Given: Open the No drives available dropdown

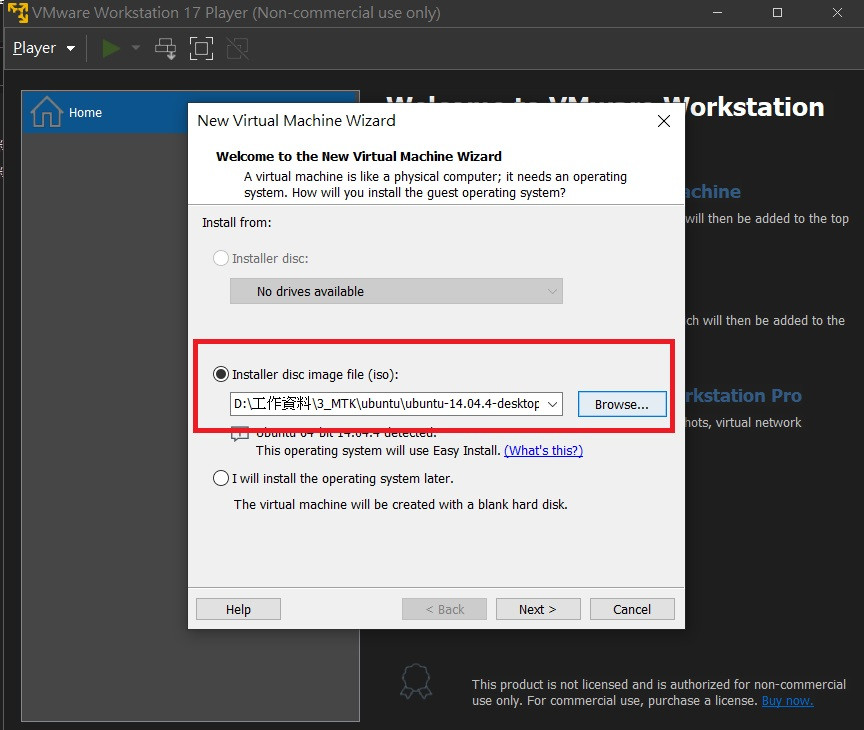Looking at the screenshot, I should pyautogui.click(x=396, y=291).
